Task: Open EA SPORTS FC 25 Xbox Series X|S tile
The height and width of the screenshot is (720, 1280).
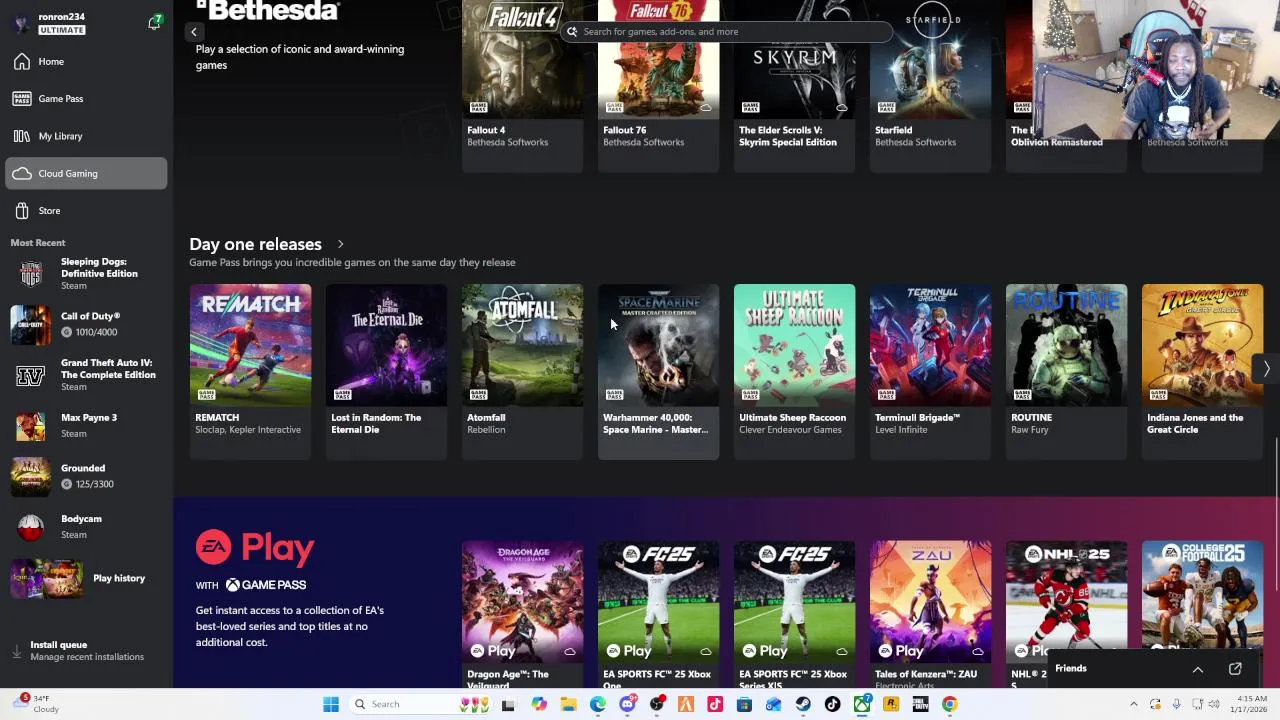Action: [794, 614]
